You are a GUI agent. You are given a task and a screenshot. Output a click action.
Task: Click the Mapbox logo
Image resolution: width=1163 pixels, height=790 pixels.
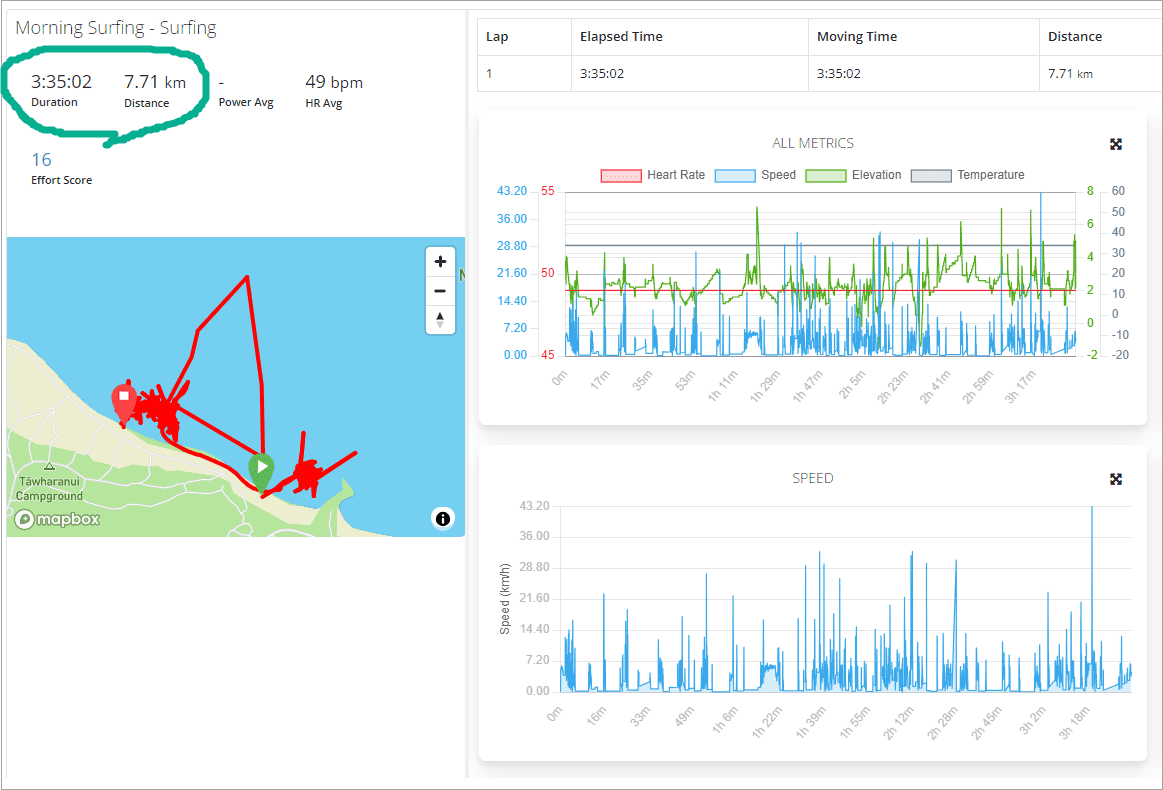point(58,519)
